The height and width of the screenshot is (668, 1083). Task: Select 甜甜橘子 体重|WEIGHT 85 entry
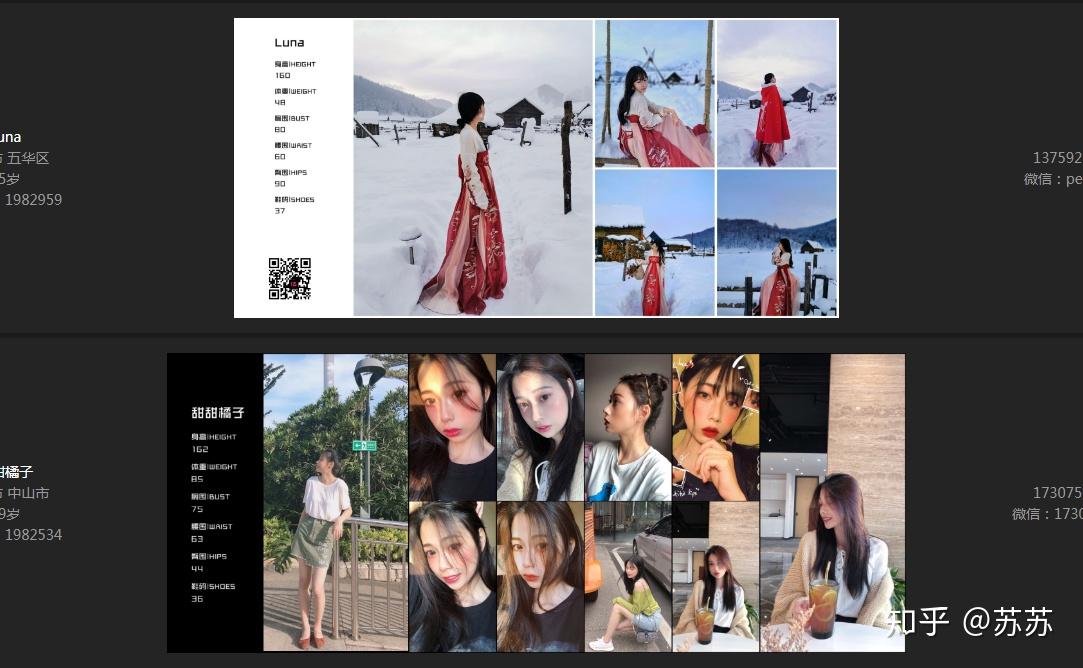214,473
